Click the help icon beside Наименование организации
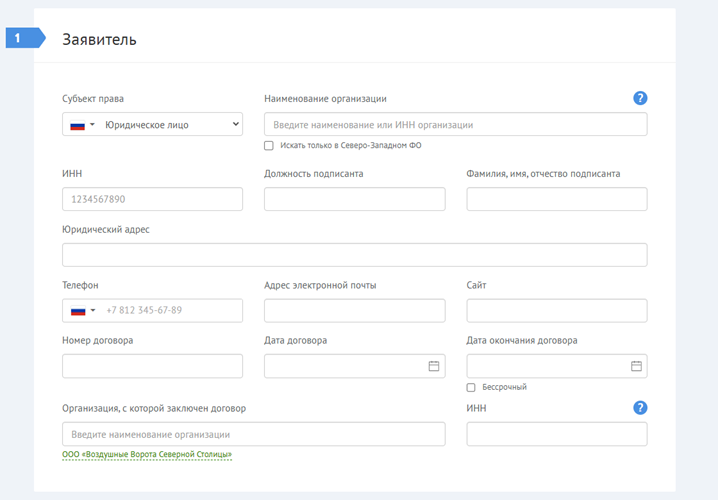The width and height of the screenshot is (718, 500). tap(640, 98)
